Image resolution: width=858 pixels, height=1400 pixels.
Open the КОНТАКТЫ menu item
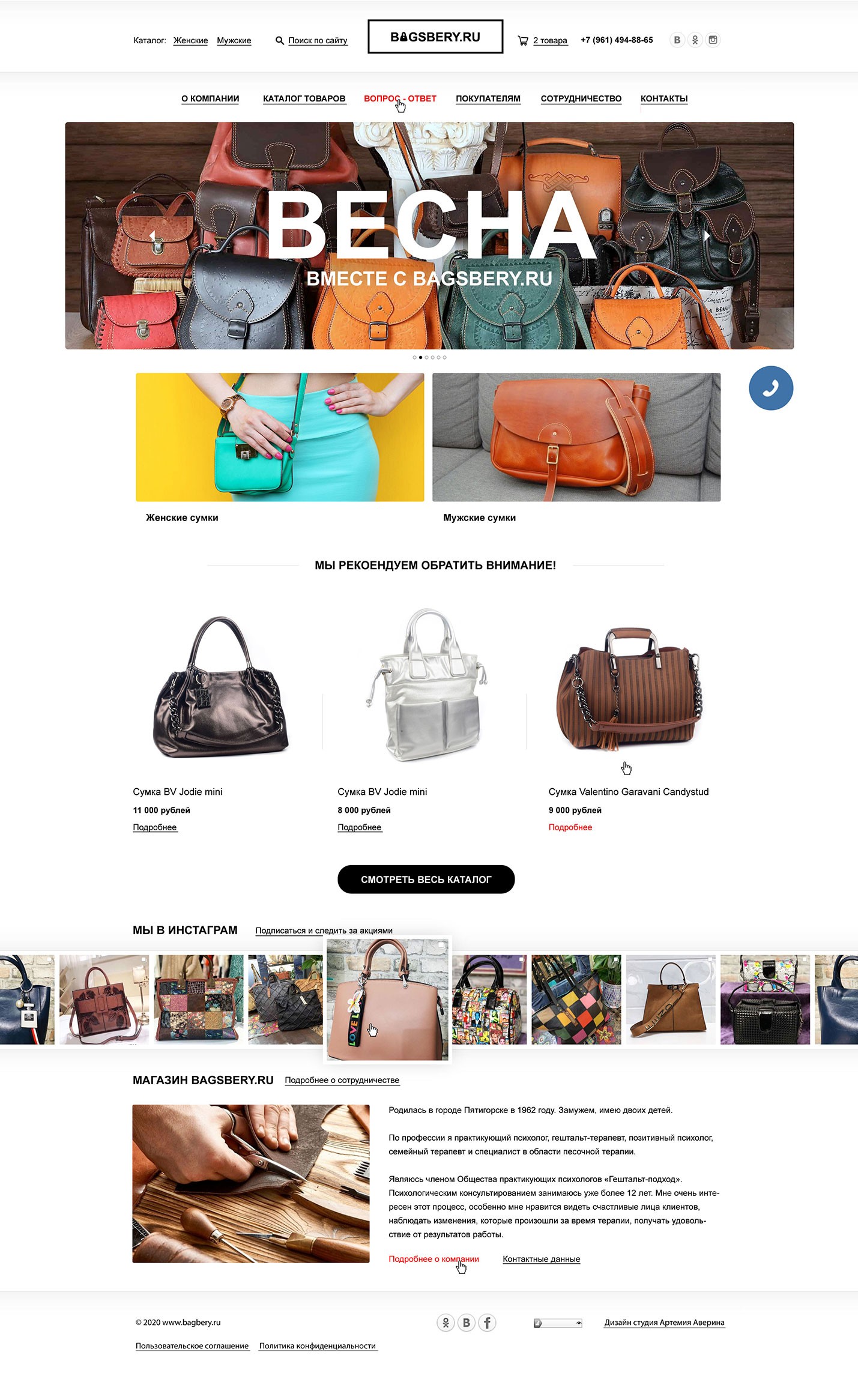[664, 98]
